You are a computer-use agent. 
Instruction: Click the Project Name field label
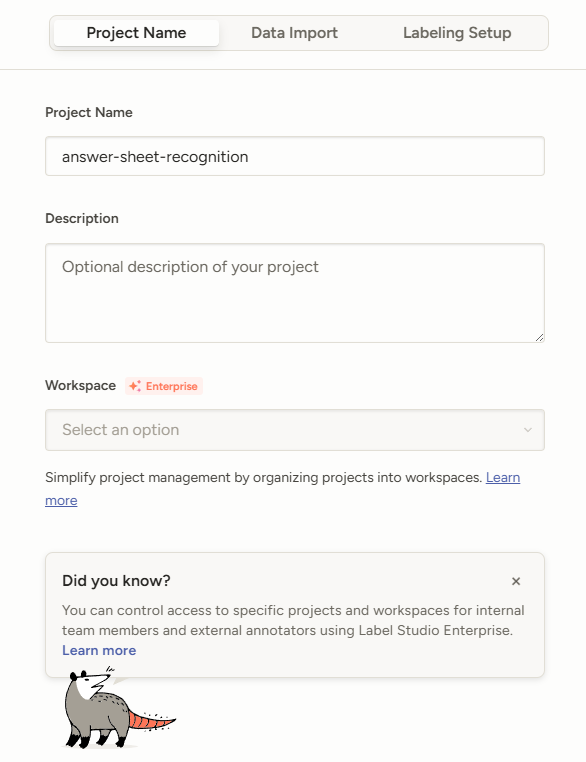point(89,113)
